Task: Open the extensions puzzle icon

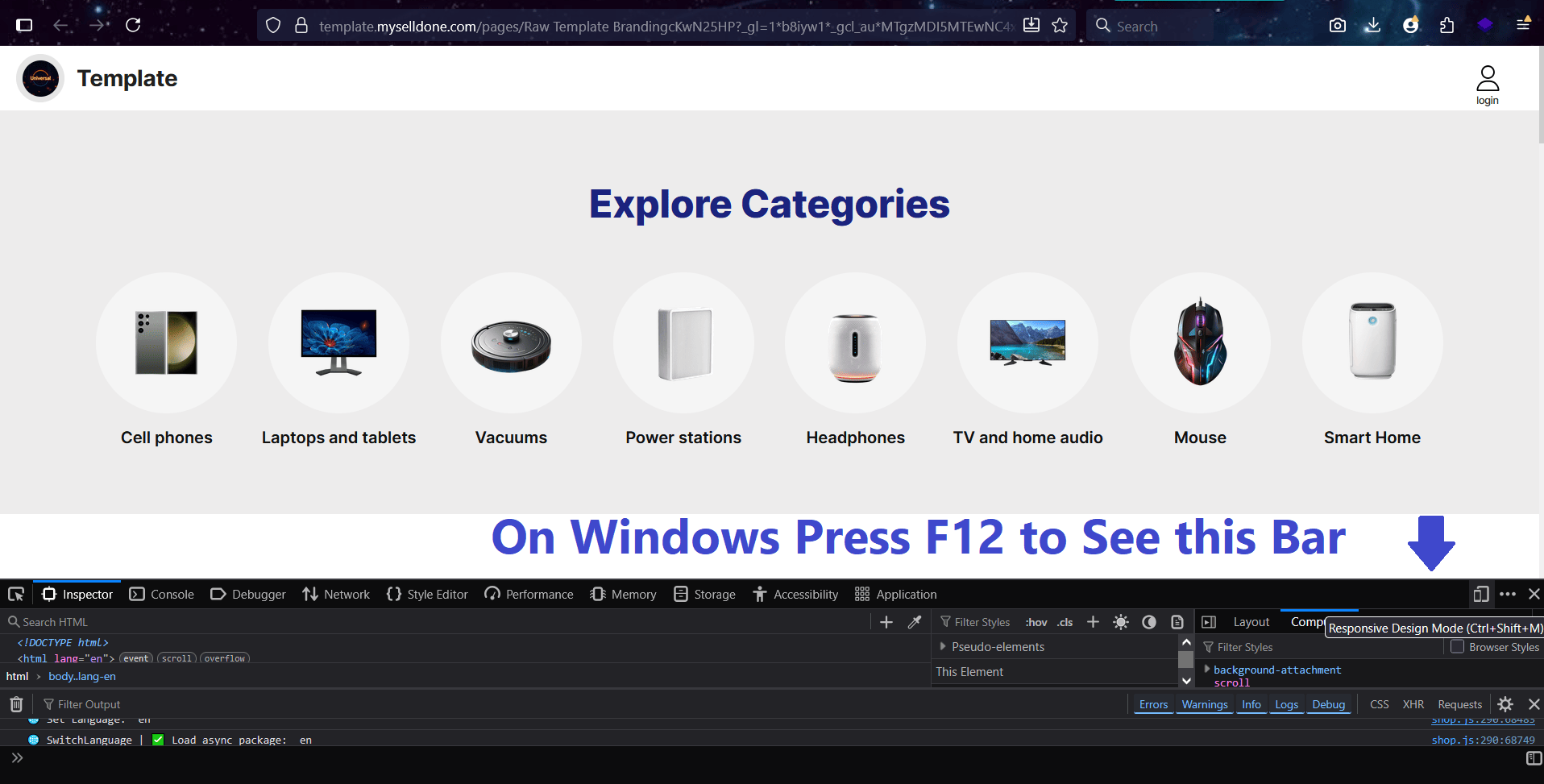Action: point(1447,25)
